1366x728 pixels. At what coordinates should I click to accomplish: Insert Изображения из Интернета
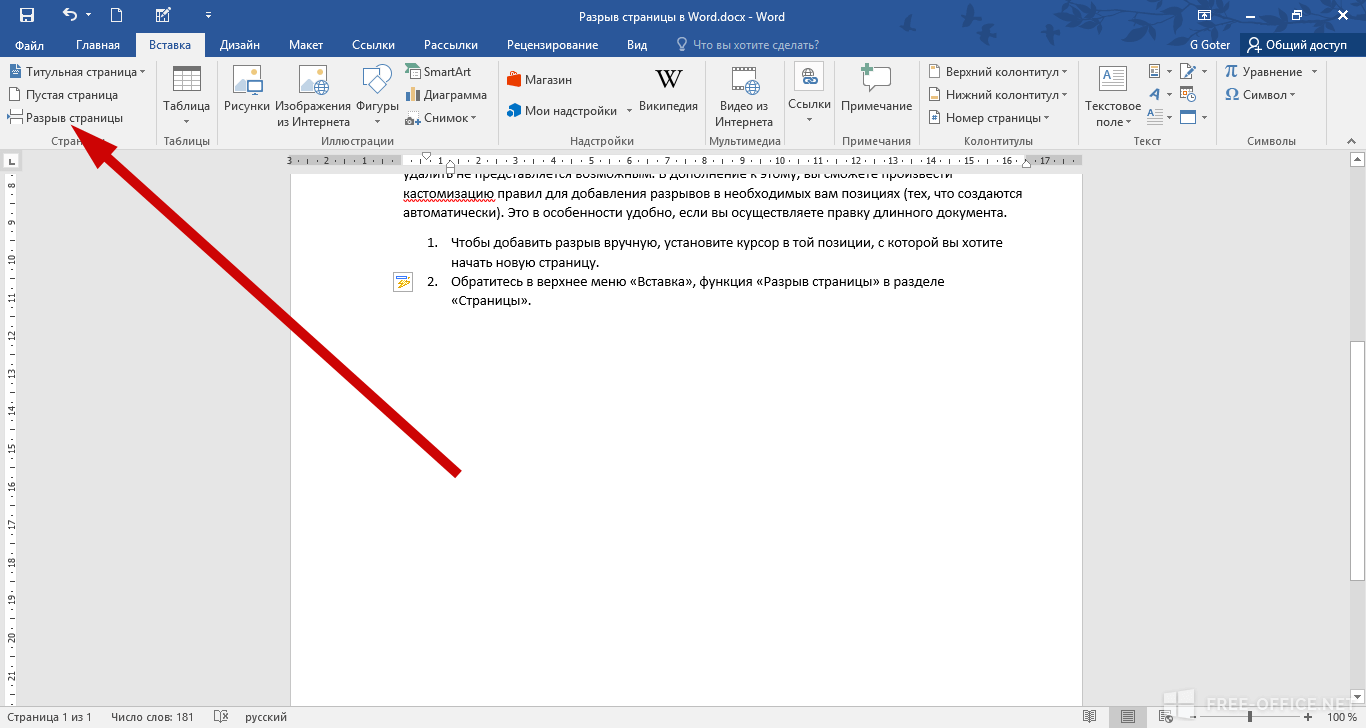tap(313, 95)
